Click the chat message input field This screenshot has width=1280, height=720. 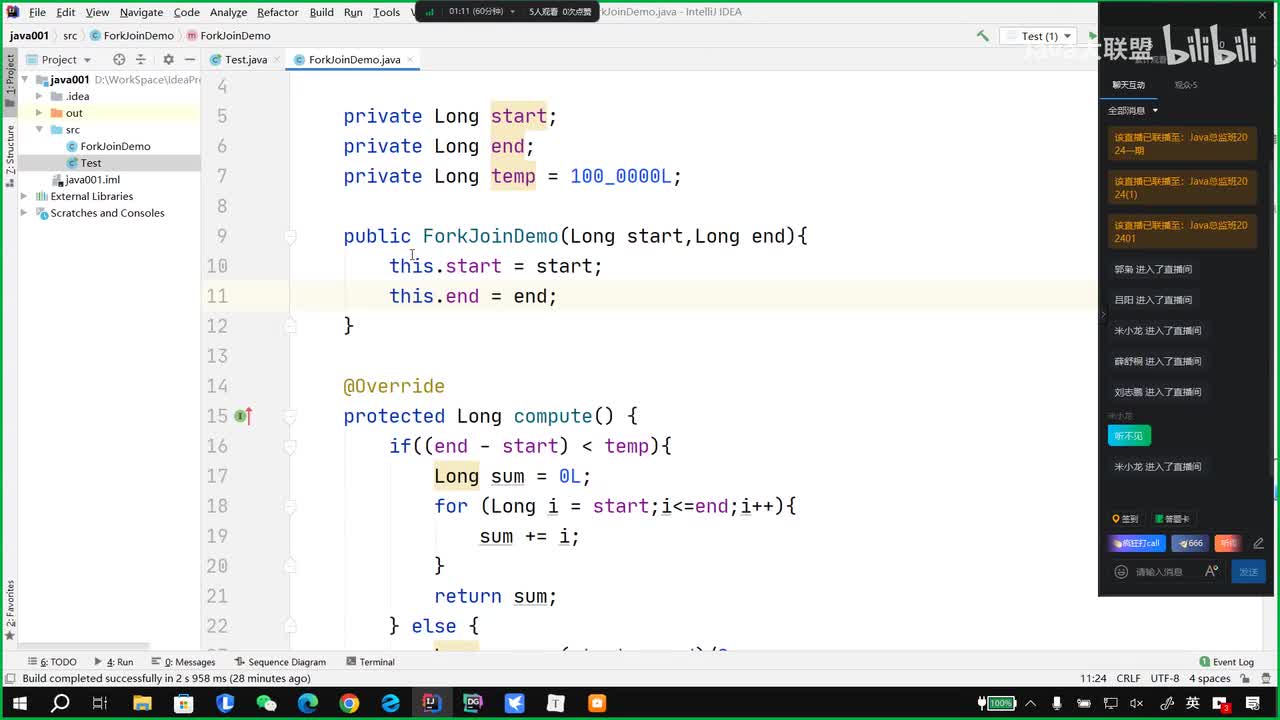1166,572
